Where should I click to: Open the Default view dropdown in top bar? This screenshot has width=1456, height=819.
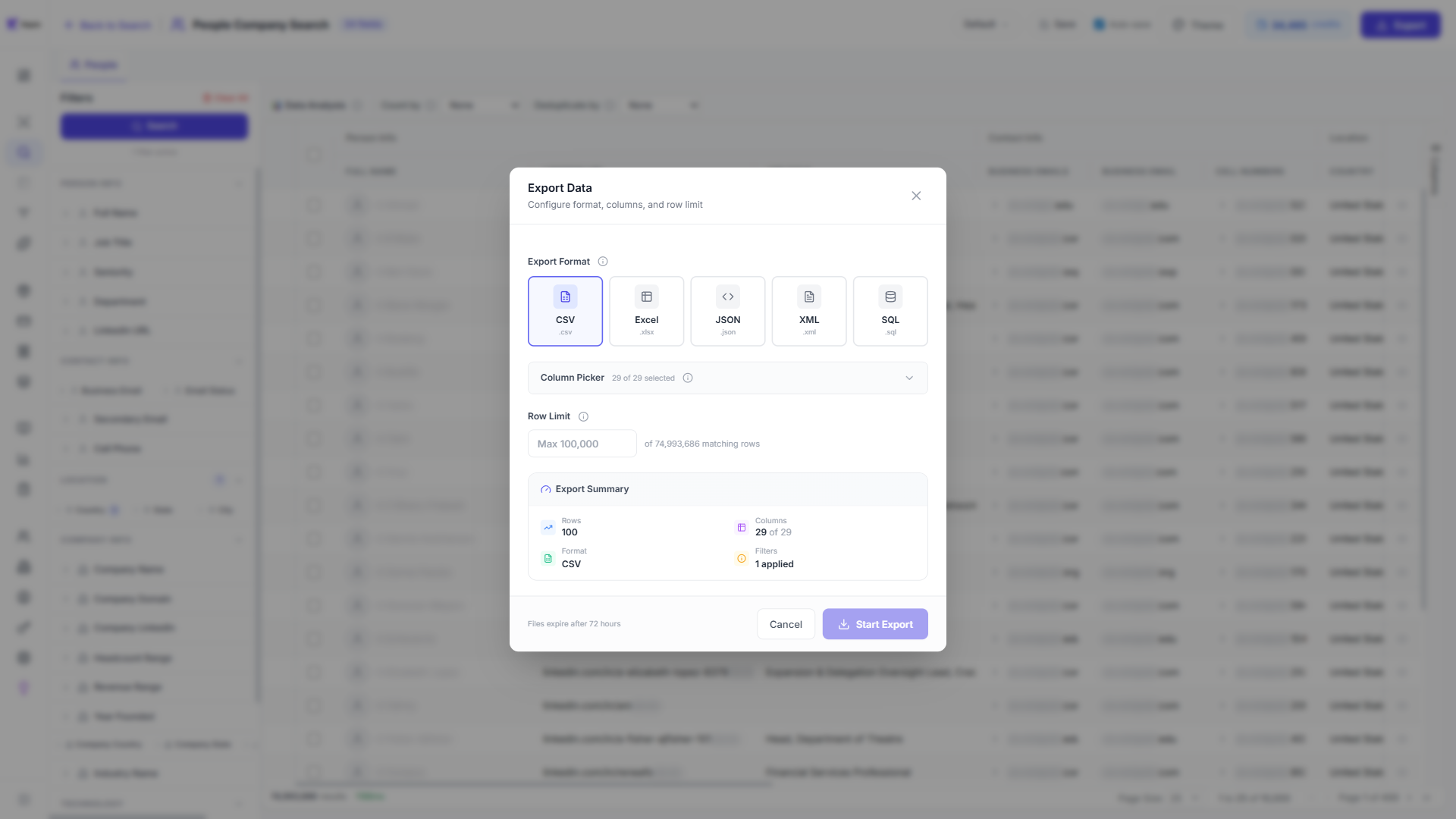[984, 24]
